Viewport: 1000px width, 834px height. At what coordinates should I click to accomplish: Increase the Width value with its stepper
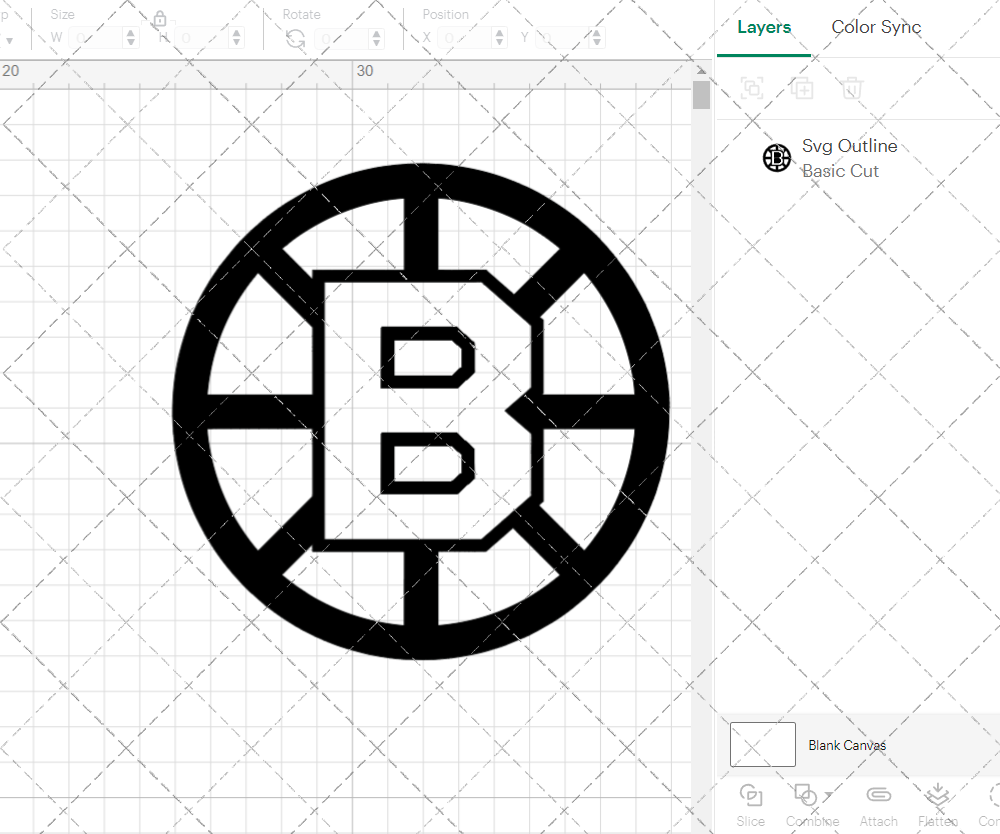click(130, 32)
